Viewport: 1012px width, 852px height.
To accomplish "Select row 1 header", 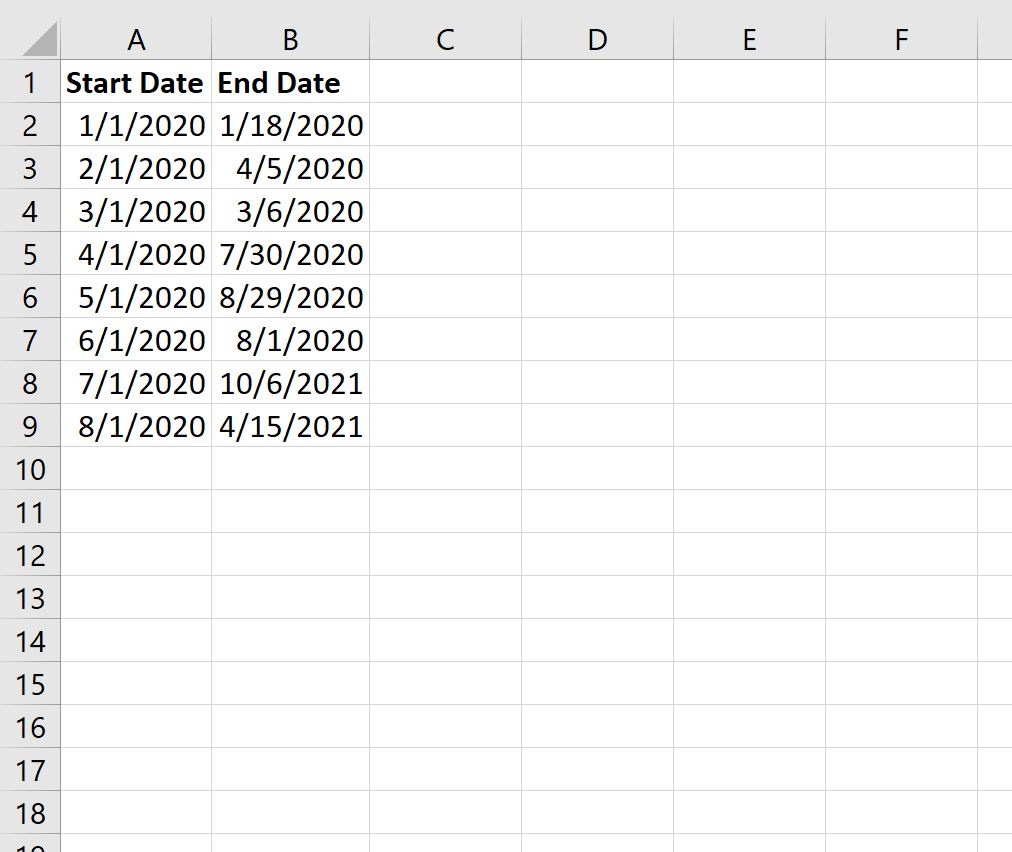I will pyautogui.click(x=30, y=83).
